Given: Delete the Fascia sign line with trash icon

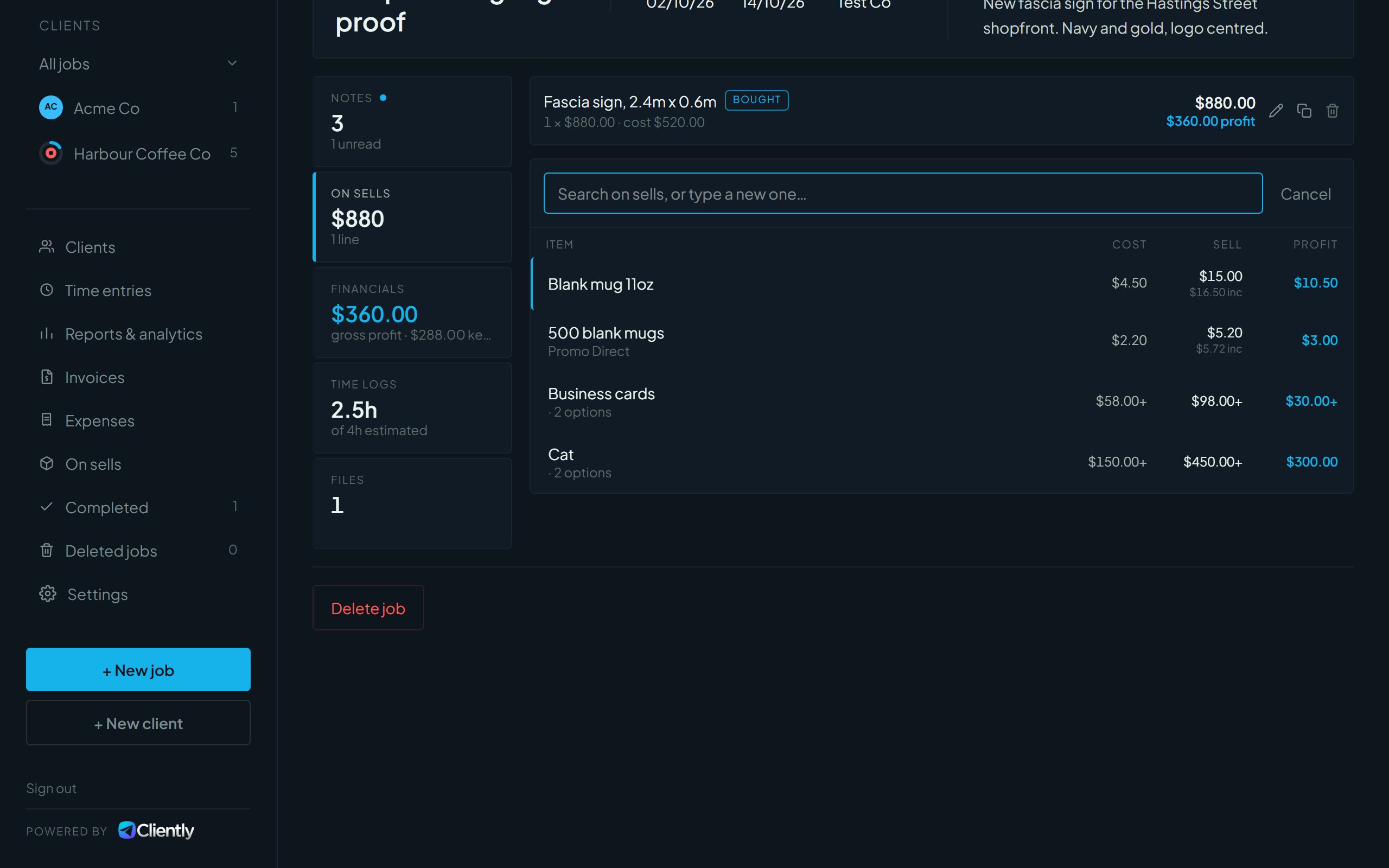Looking at the screenshot, I should point(1332,111).
